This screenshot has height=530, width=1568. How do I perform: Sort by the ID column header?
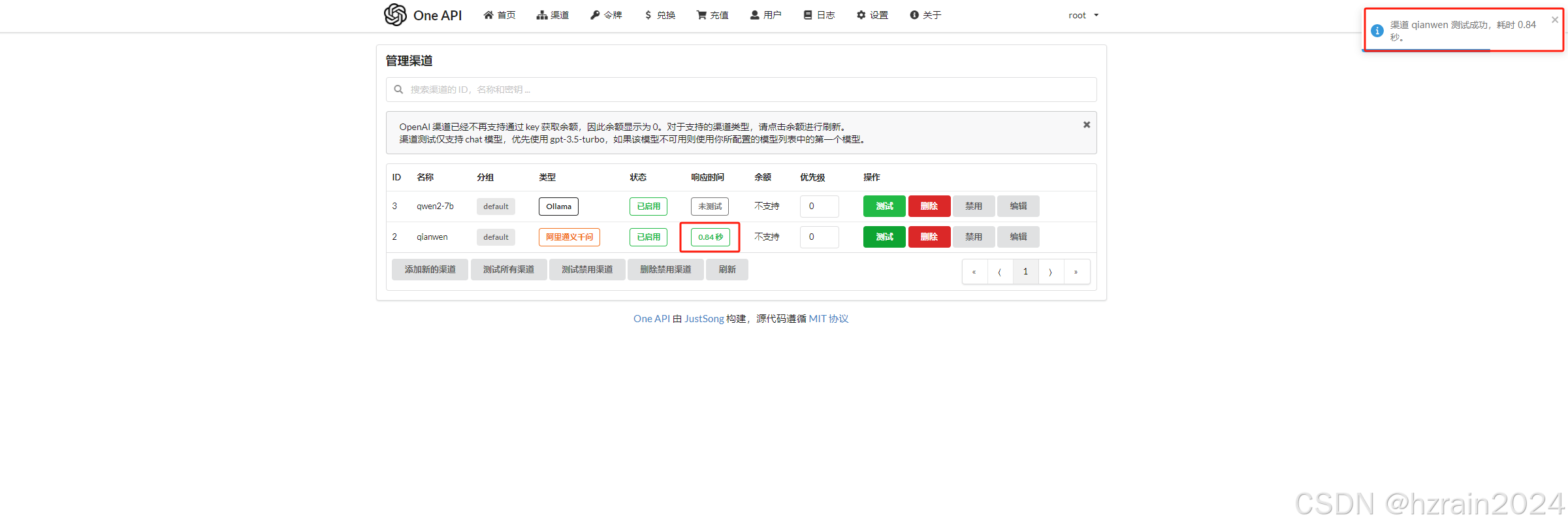coord(396,177)
